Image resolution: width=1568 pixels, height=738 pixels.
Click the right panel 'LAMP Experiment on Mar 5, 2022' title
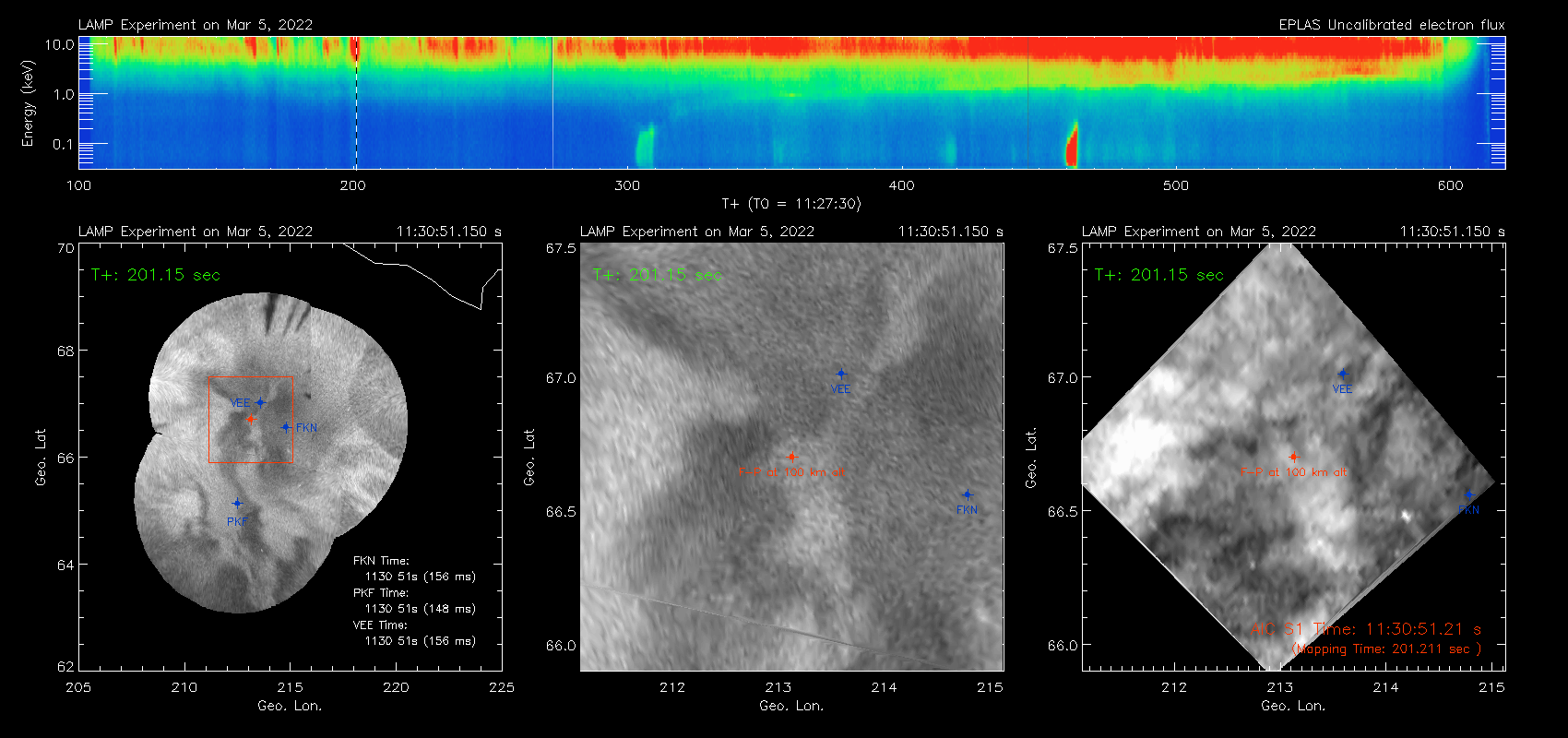click(1199, 232)
